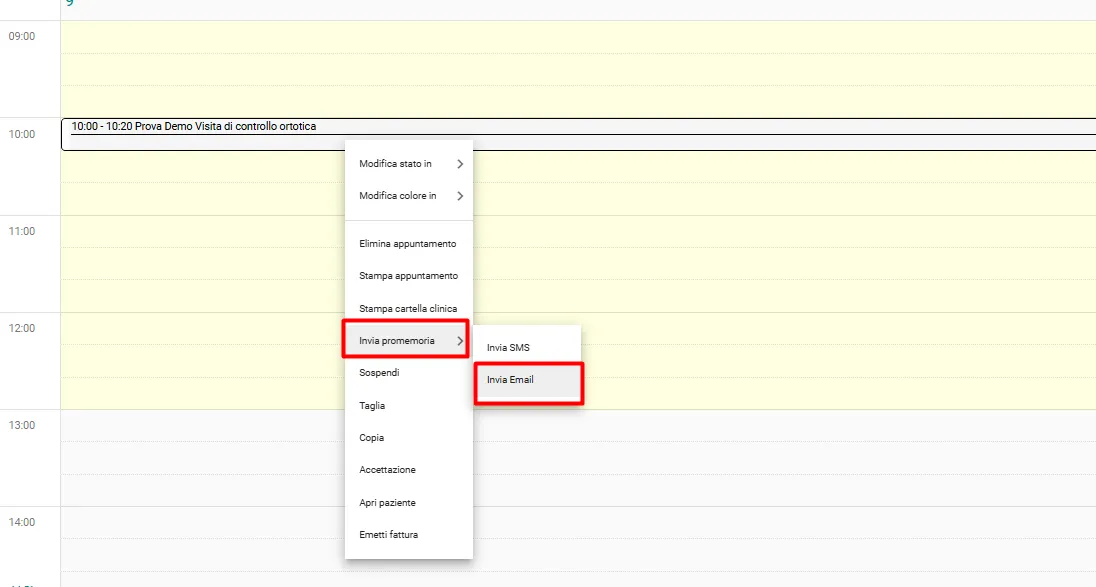Click the 'Invia promemoria' submenu chevron
Screen dimensions: 1096x587
[x=460, y=341]
